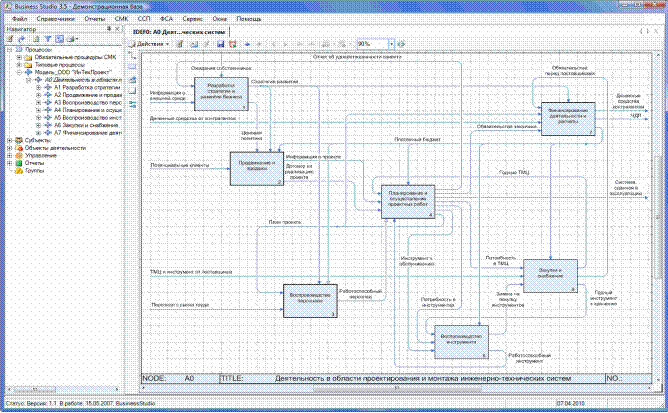Select the IDEF0 A0 diagram tab
668x413 pixels.
[180, 32]
